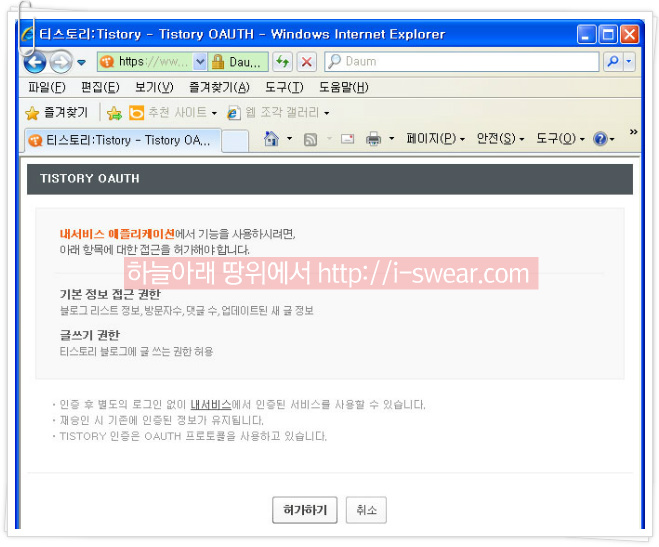Click the 기본 정보 접근 권한 heading
Screen dimensions: 659x547
(x=110, y=294)
